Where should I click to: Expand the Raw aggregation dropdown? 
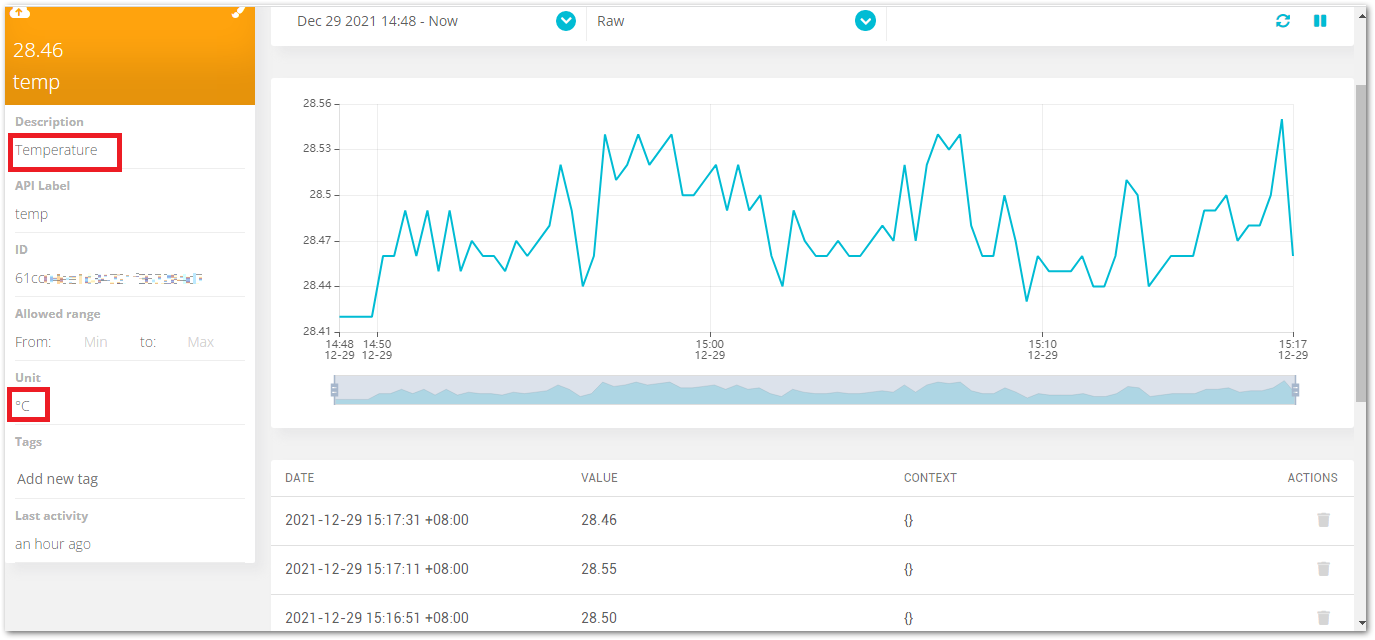(865, 21)
